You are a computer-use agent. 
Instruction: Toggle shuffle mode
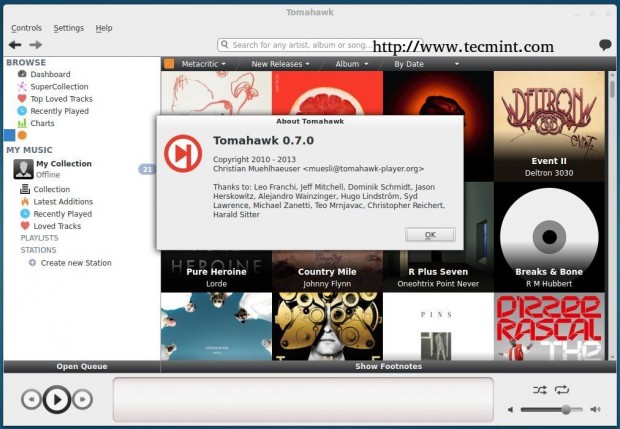(x=540, y=390)
